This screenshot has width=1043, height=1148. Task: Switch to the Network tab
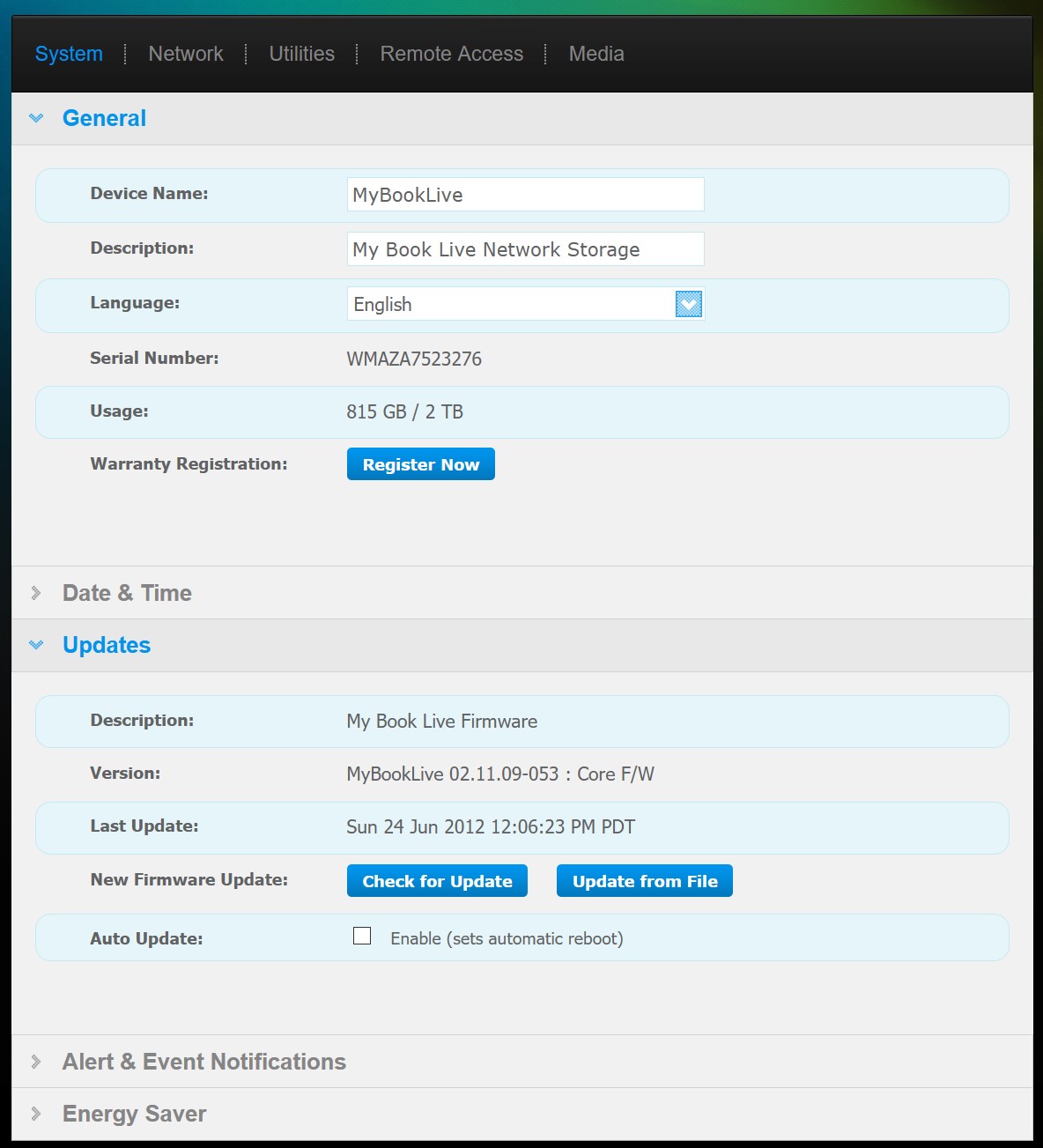(x=186, y=54)
